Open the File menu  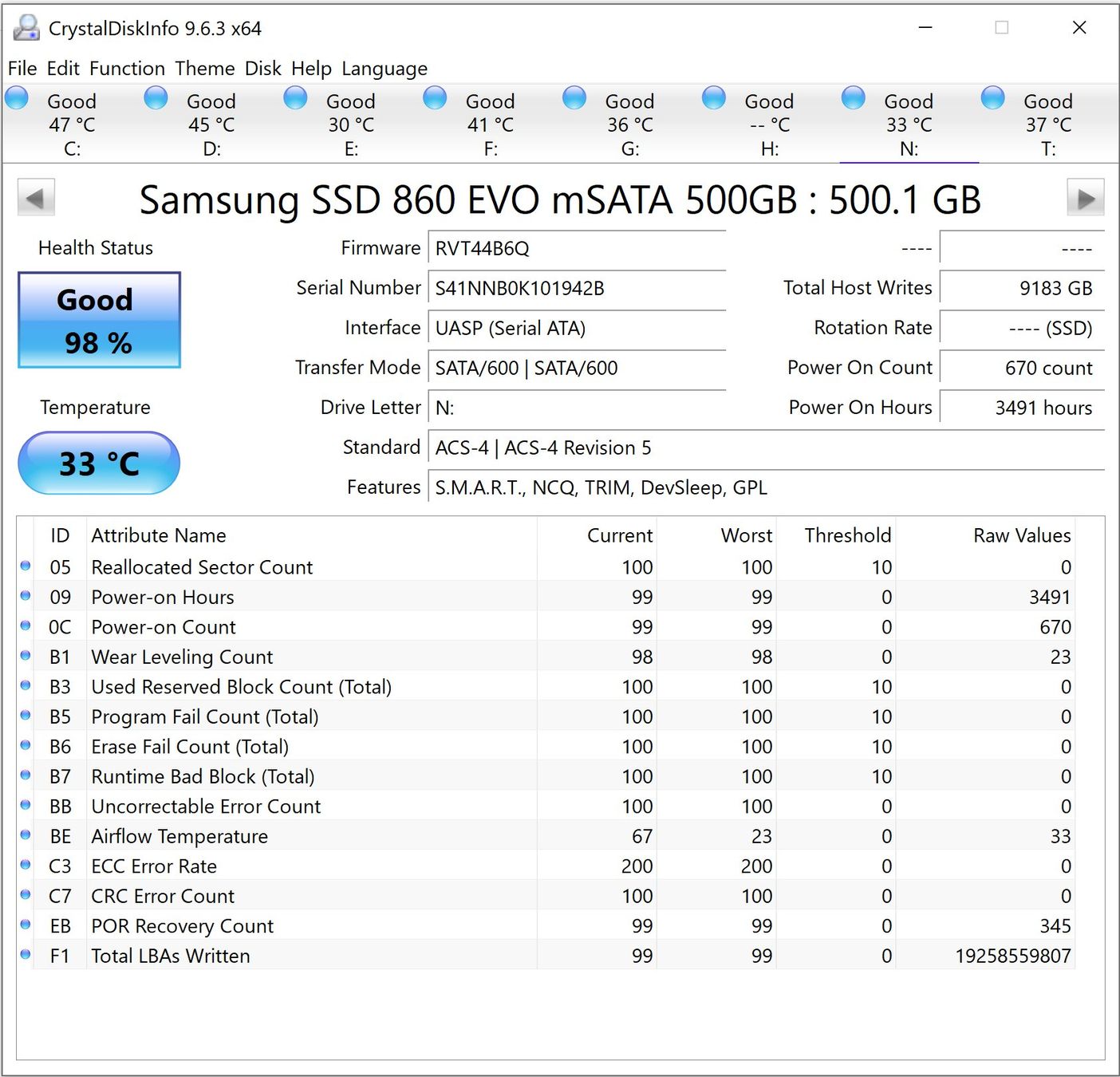tap(22, 69)
